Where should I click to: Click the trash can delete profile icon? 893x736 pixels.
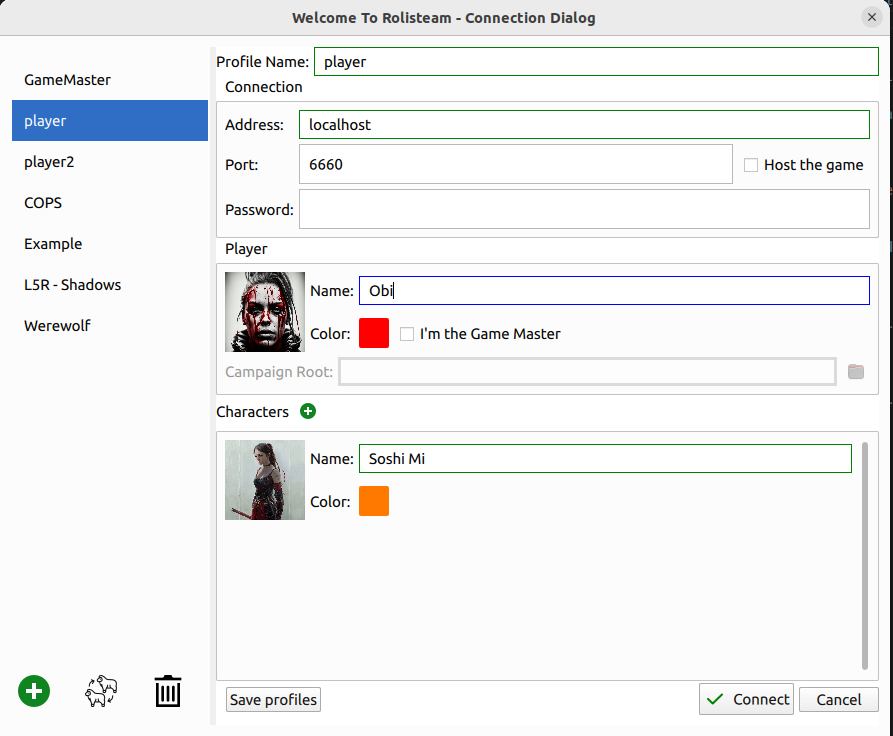168,691
